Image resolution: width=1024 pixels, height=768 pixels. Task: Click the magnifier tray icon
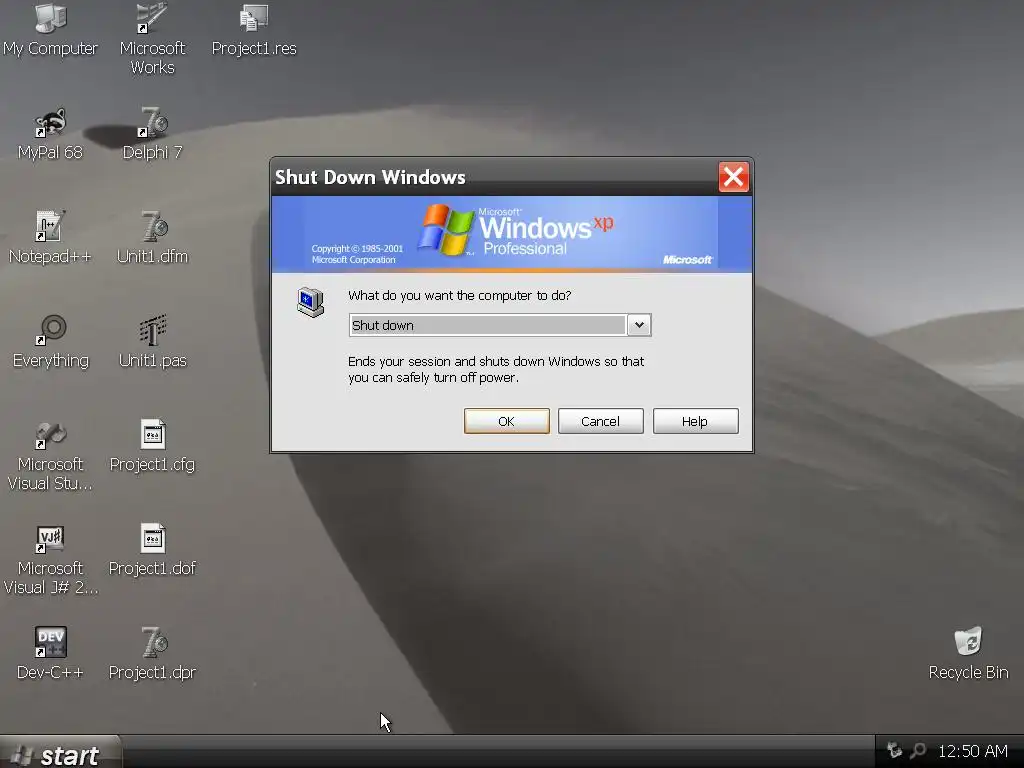pos(918,750)
